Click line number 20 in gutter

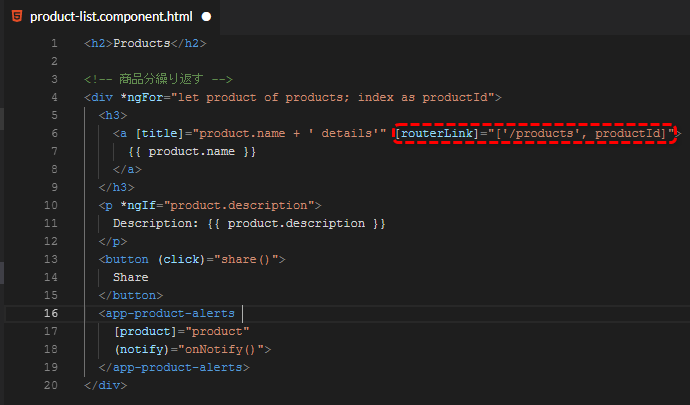(51, 385)
